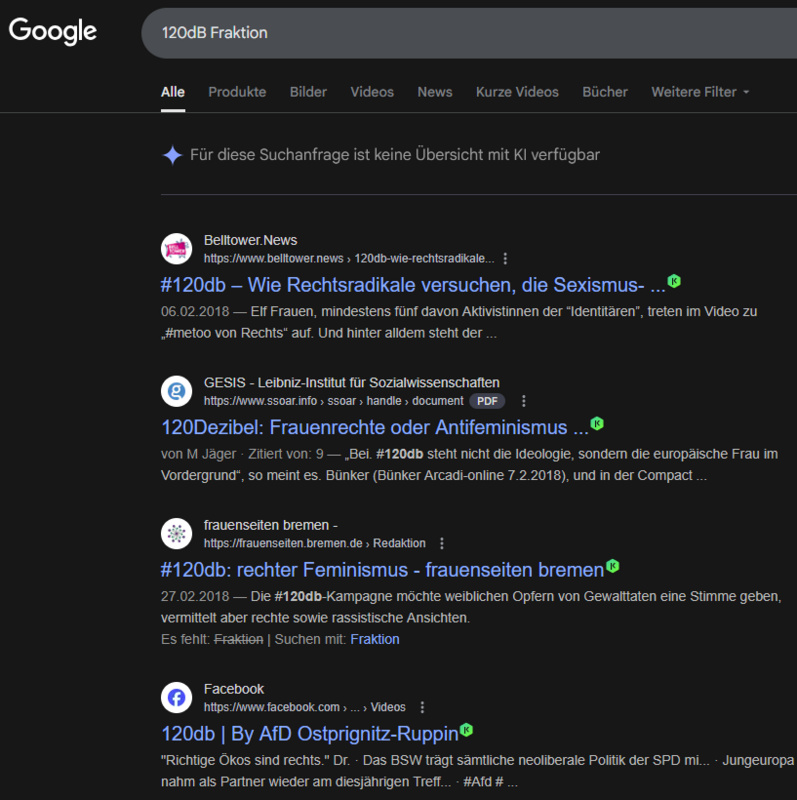Click green K badge beside rechter Feminismus title

[x=612, y=566]
